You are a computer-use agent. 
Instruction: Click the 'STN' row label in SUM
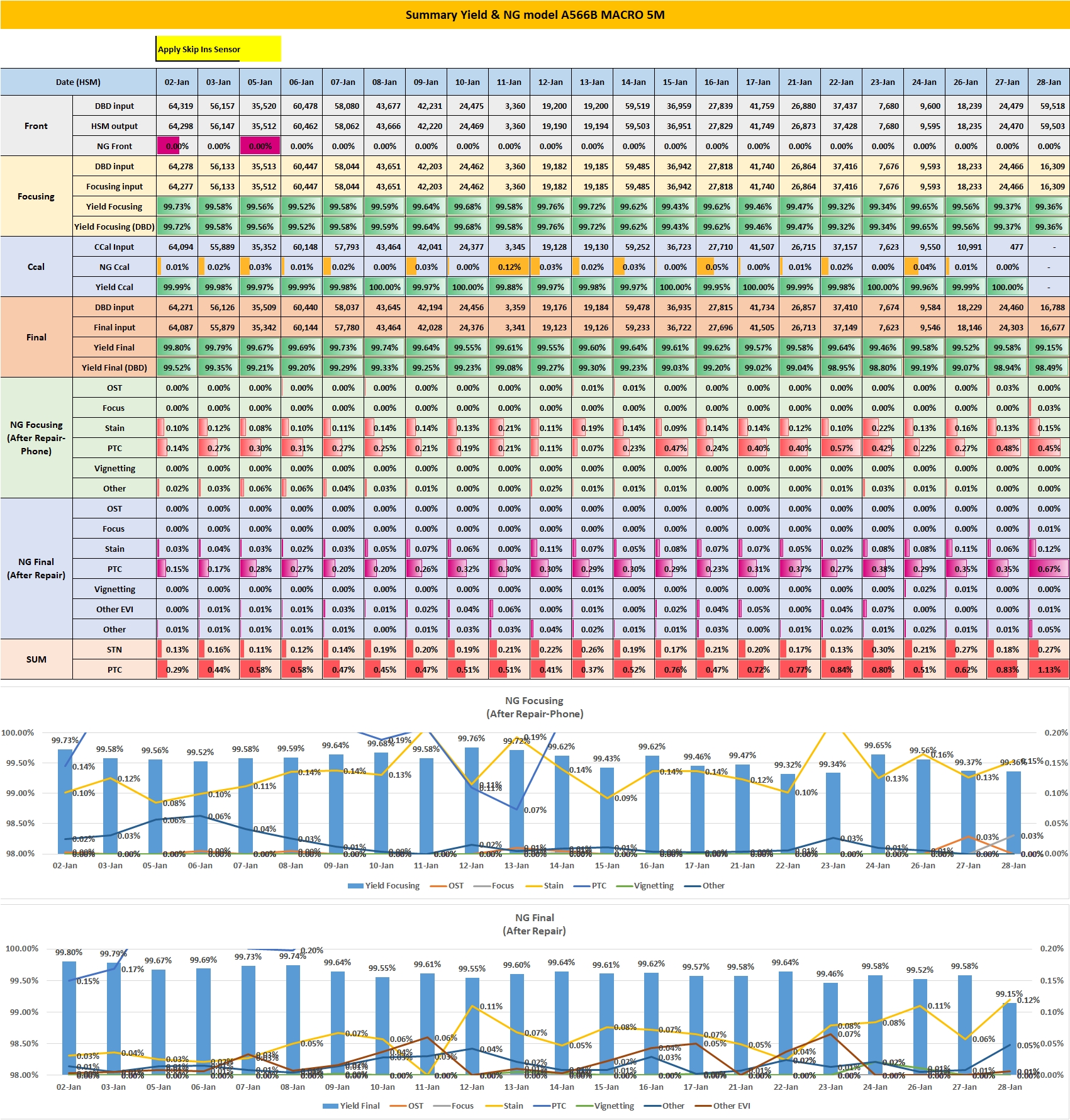coord(114,649)
